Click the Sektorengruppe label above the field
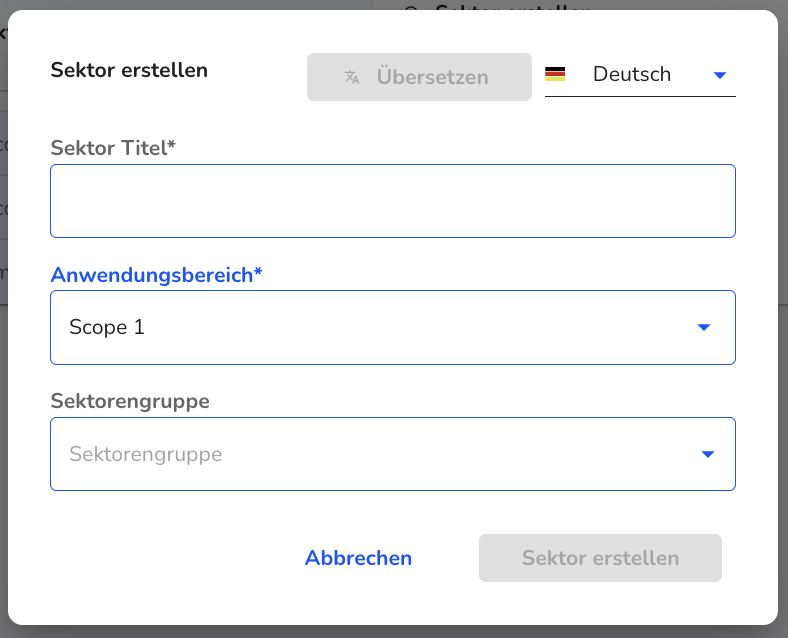Viewport: 788px width, 638px height. pos(130,401)
